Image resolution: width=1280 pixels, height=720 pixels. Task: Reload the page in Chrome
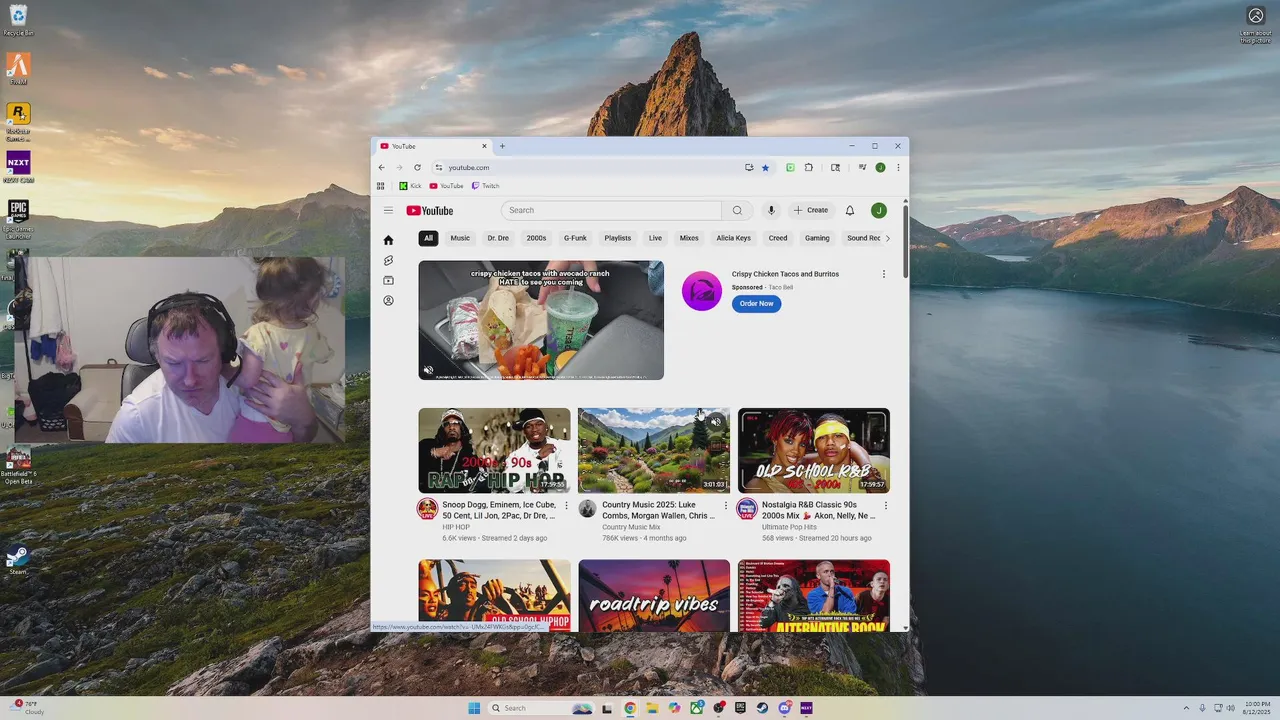point(417,167)
